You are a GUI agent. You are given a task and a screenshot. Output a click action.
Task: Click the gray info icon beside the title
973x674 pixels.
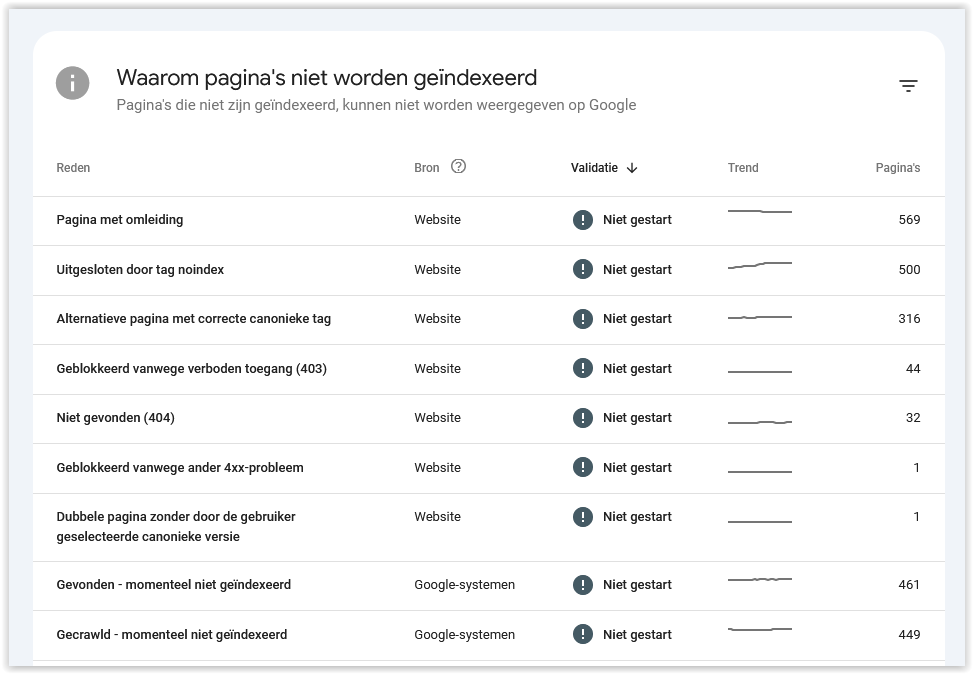[x=73, y=83]
